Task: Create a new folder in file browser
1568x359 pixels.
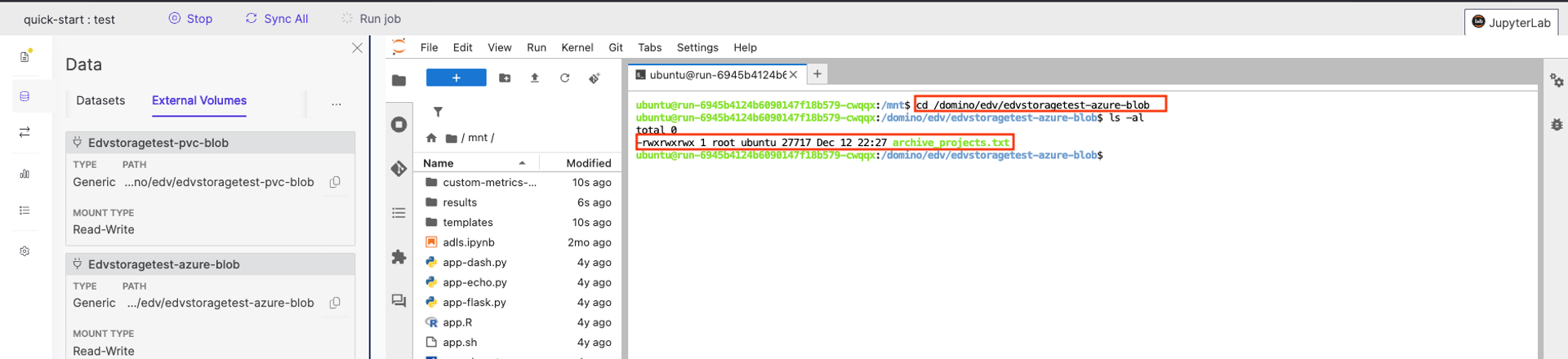Action: coord(505,78)
